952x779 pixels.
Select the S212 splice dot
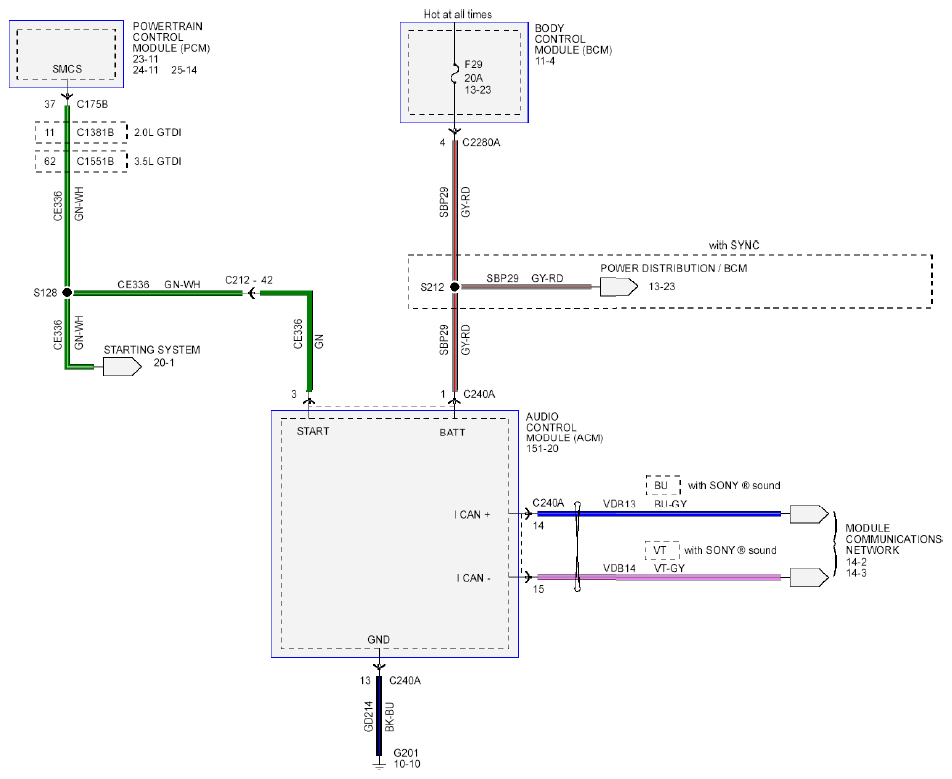pos(455,287)
